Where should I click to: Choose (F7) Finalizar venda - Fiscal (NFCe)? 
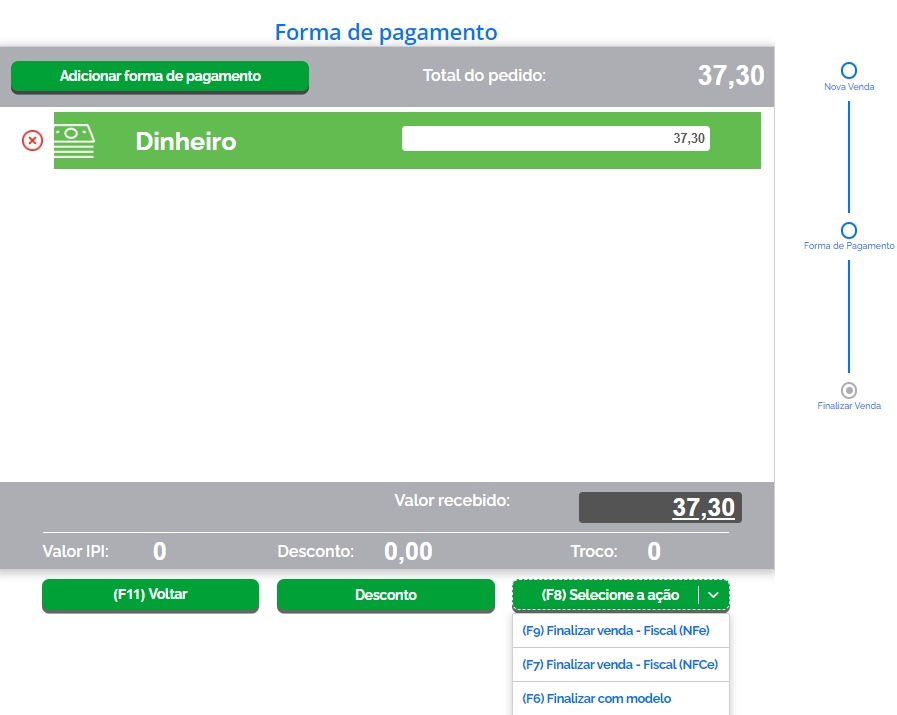(x=620, y=664)
